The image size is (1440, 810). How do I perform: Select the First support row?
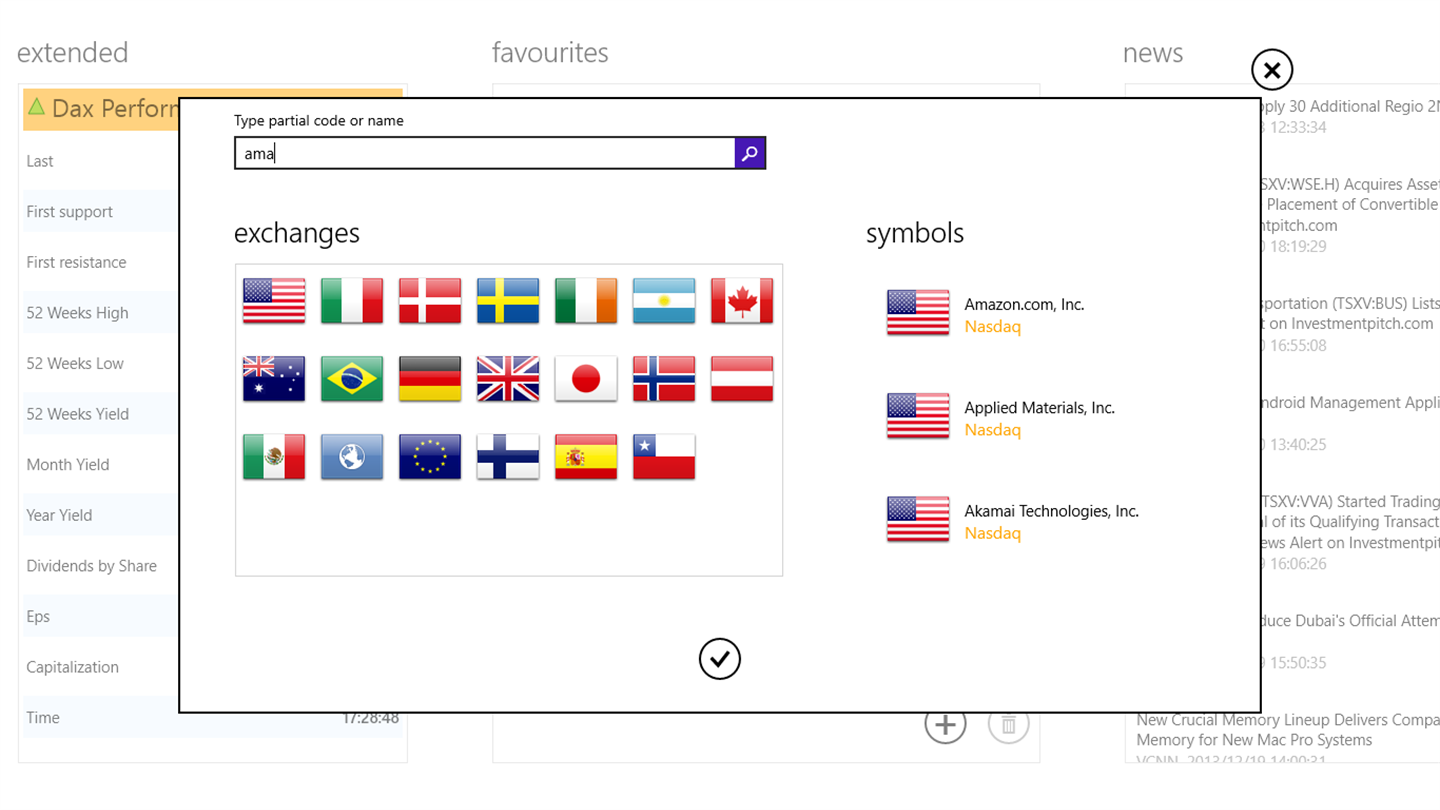pos(101,212)
